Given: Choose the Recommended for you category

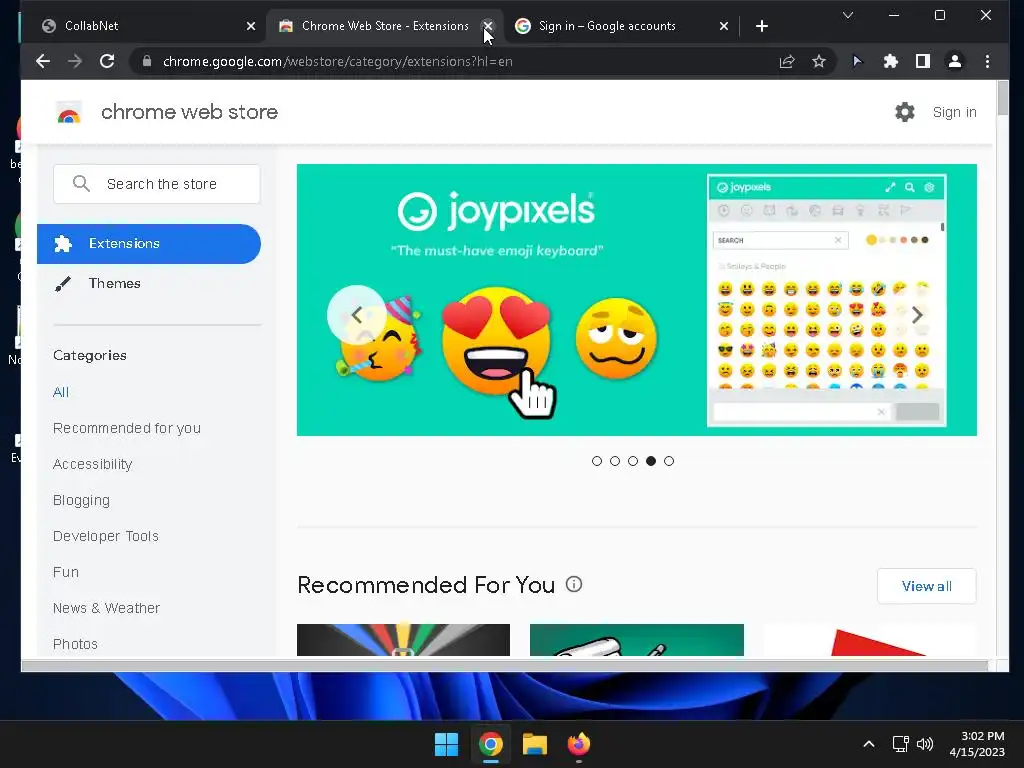Looking at the screenshot, I should (x=127, y=428).
